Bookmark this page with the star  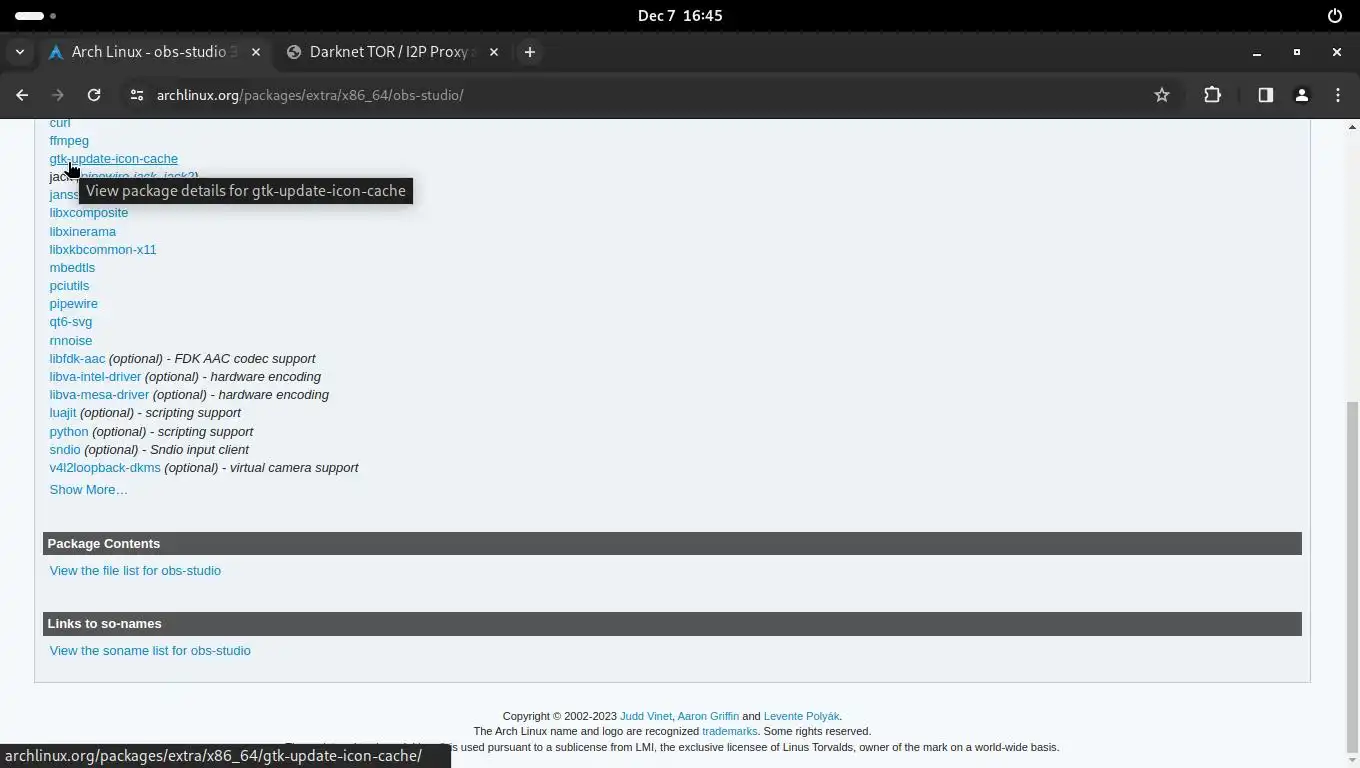[x=1161, y=95]
